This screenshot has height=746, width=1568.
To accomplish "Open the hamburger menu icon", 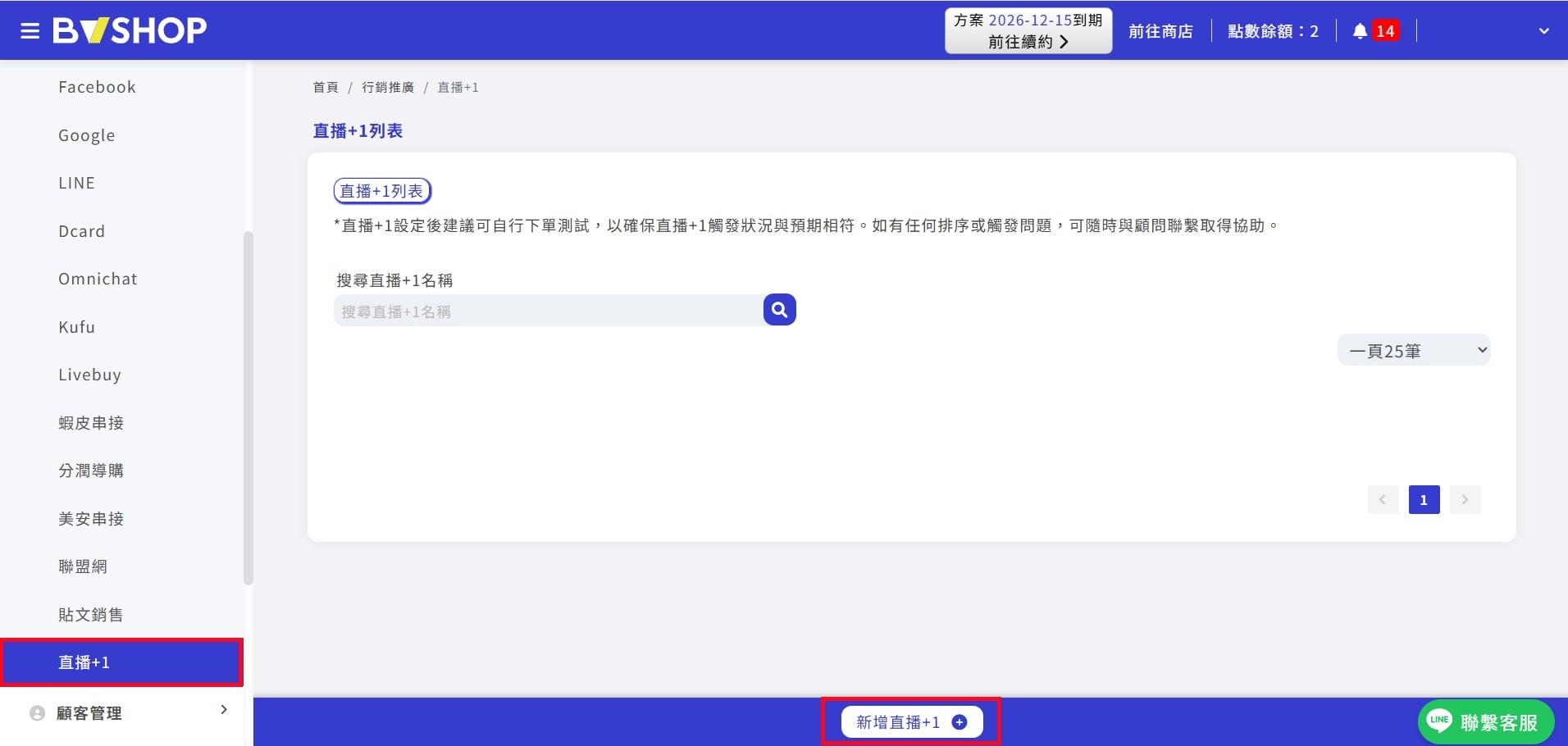I will (30, 31).
